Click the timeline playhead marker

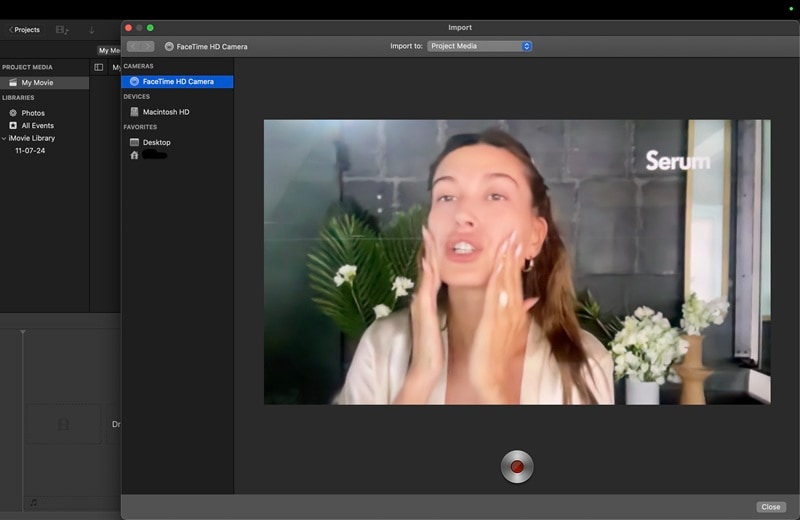coord(22,332)
